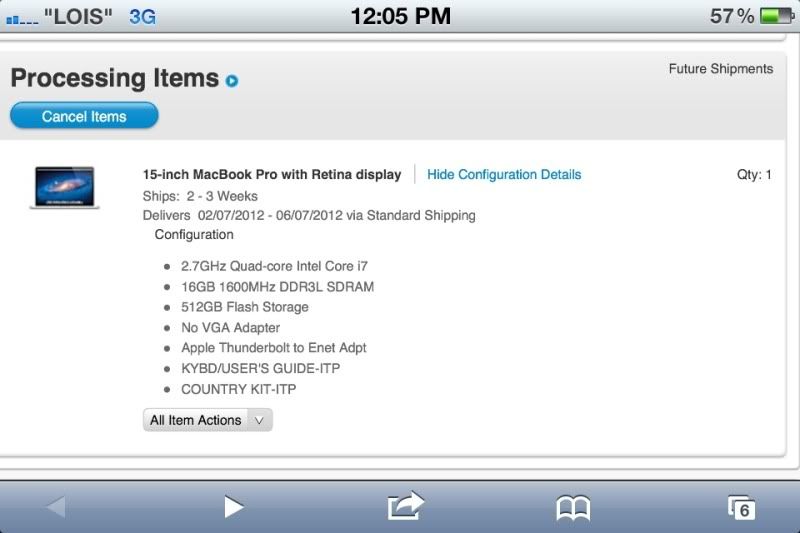Tap the Safari back arrow
800x533 pixels.
pos(55,507)
